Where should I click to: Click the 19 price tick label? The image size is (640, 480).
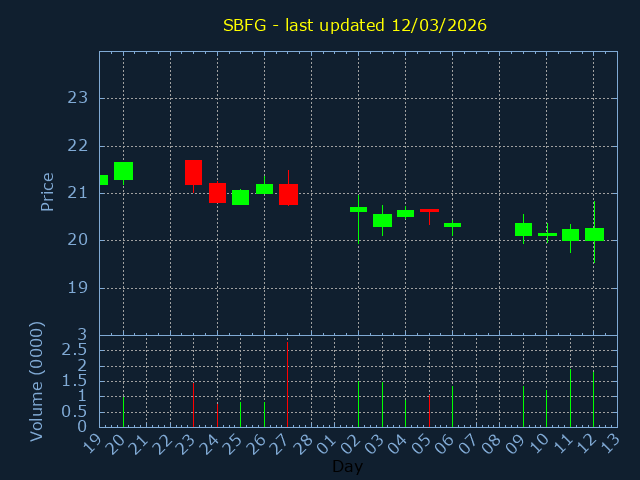(78, 288)
